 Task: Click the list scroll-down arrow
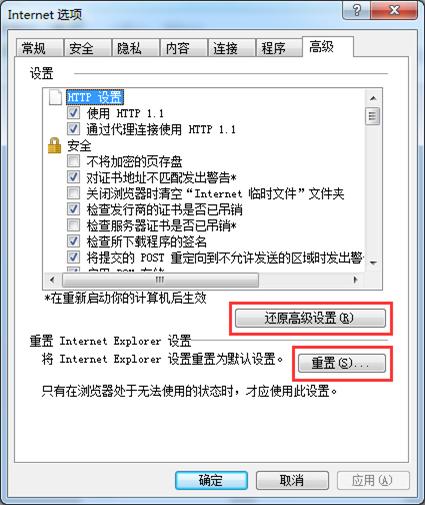(373, 263)
